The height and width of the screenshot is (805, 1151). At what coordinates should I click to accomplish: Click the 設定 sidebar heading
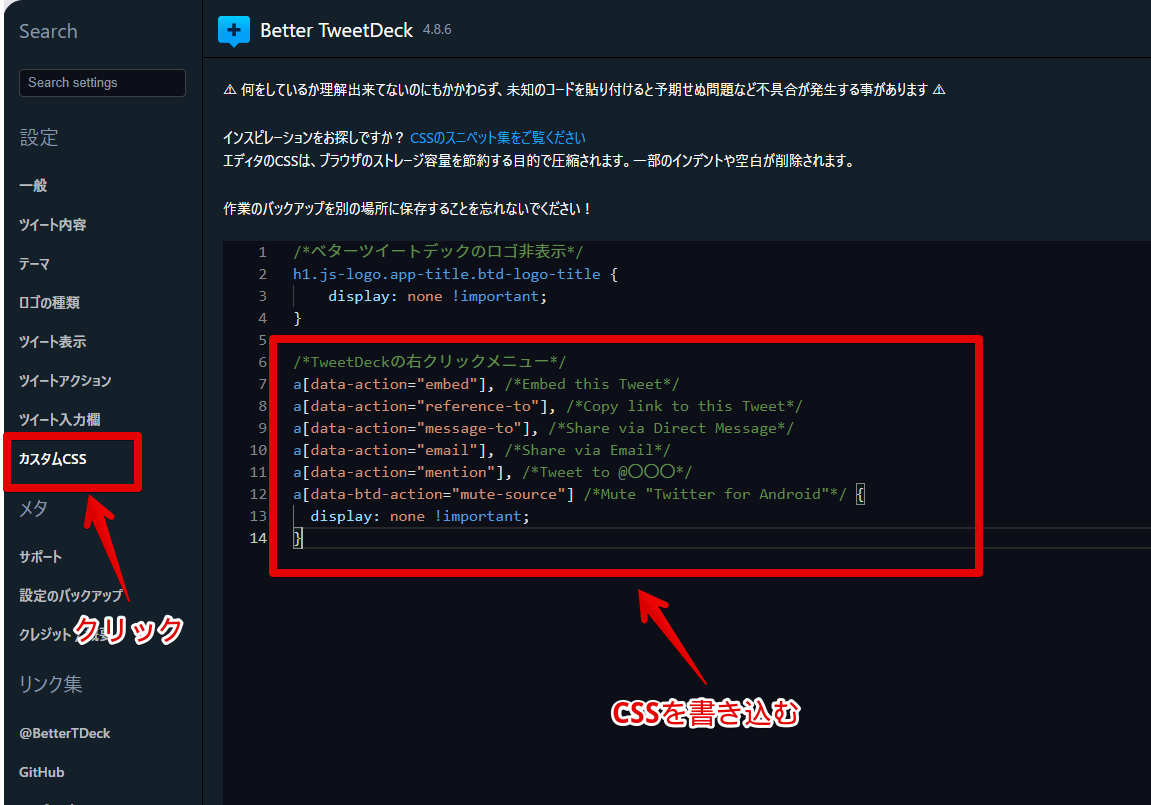coord(39,137)
